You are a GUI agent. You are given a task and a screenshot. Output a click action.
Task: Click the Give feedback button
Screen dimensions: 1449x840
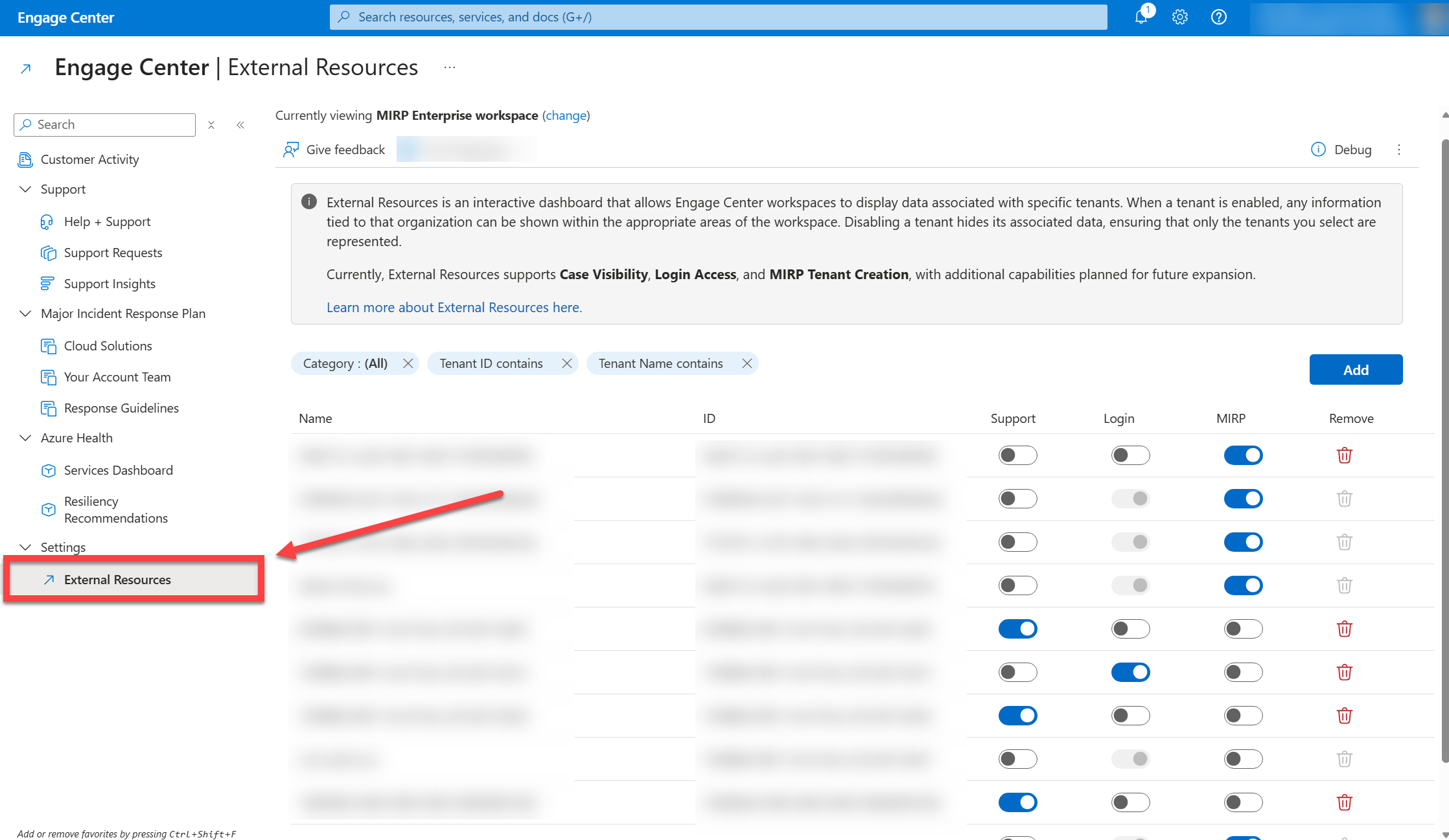pos(334,150)
